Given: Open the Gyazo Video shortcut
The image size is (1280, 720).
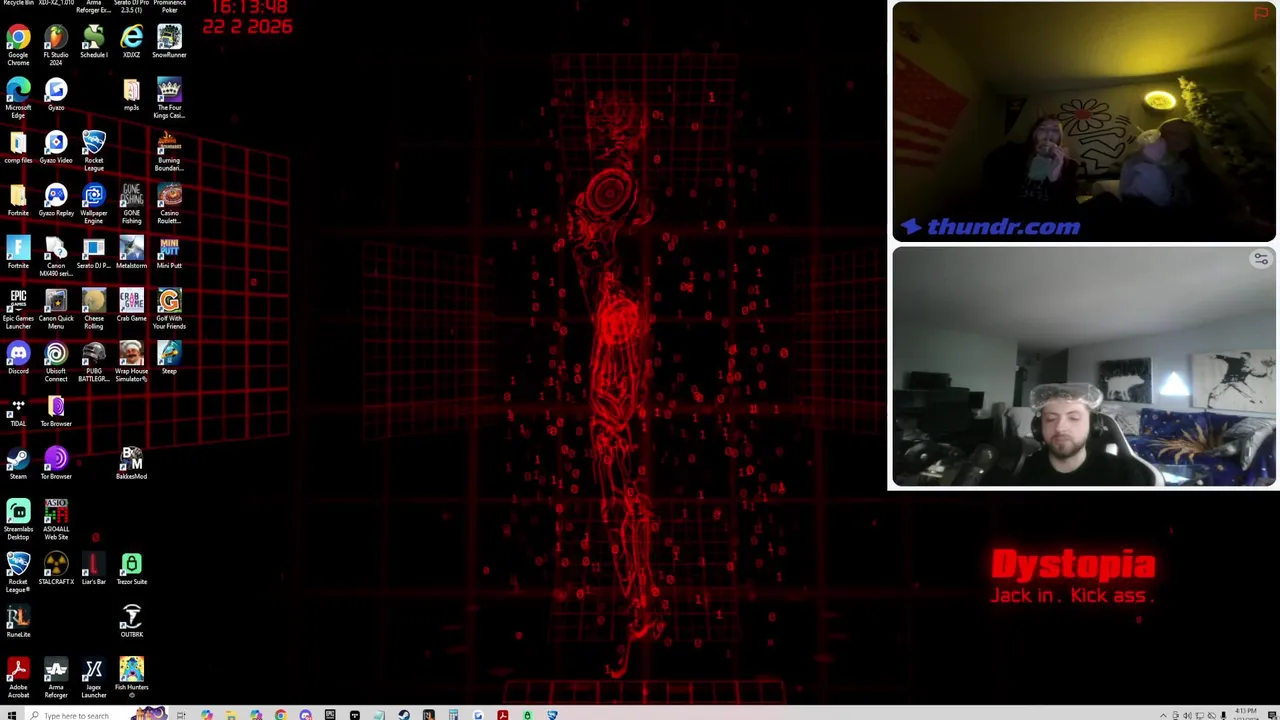Looking at the screenshot, I should (56, 148).
